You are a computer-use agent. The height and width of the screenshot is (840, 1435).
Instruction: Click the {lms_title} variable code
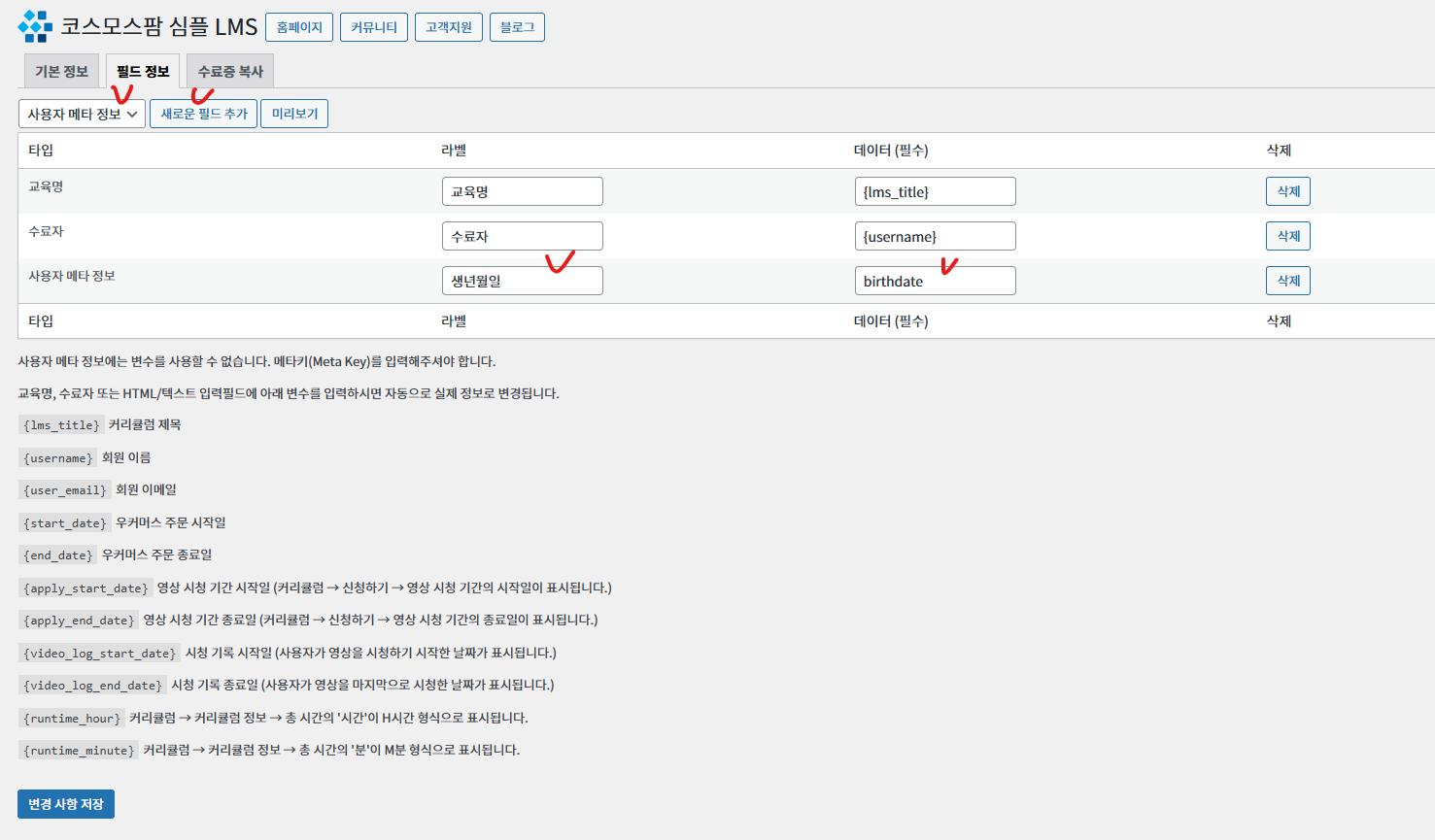61,425
